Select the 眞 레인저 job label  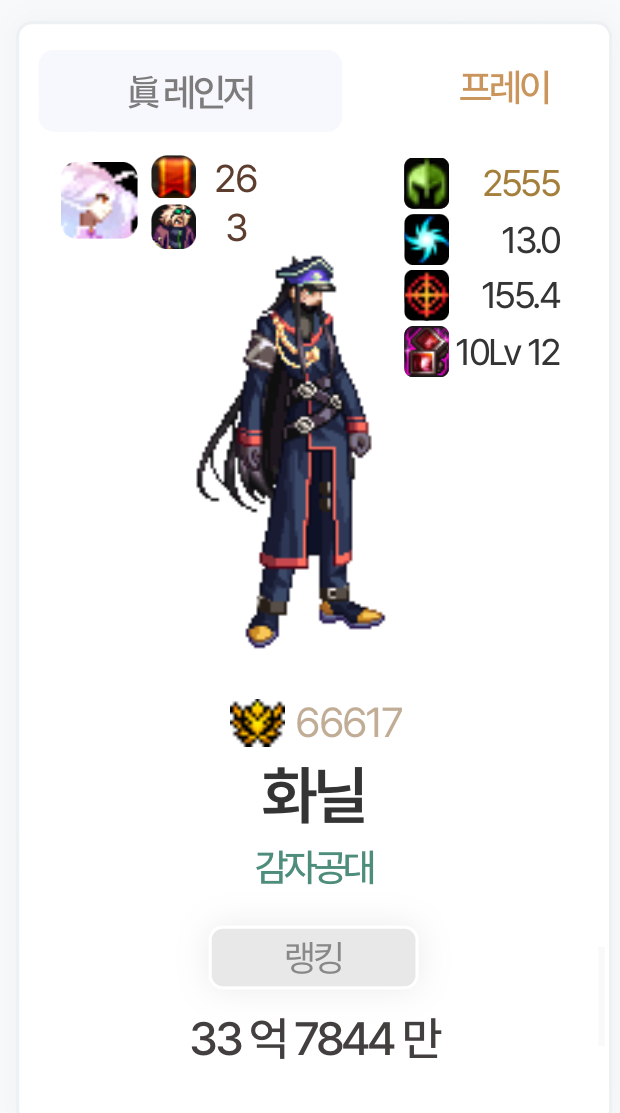tap(190, 91)
